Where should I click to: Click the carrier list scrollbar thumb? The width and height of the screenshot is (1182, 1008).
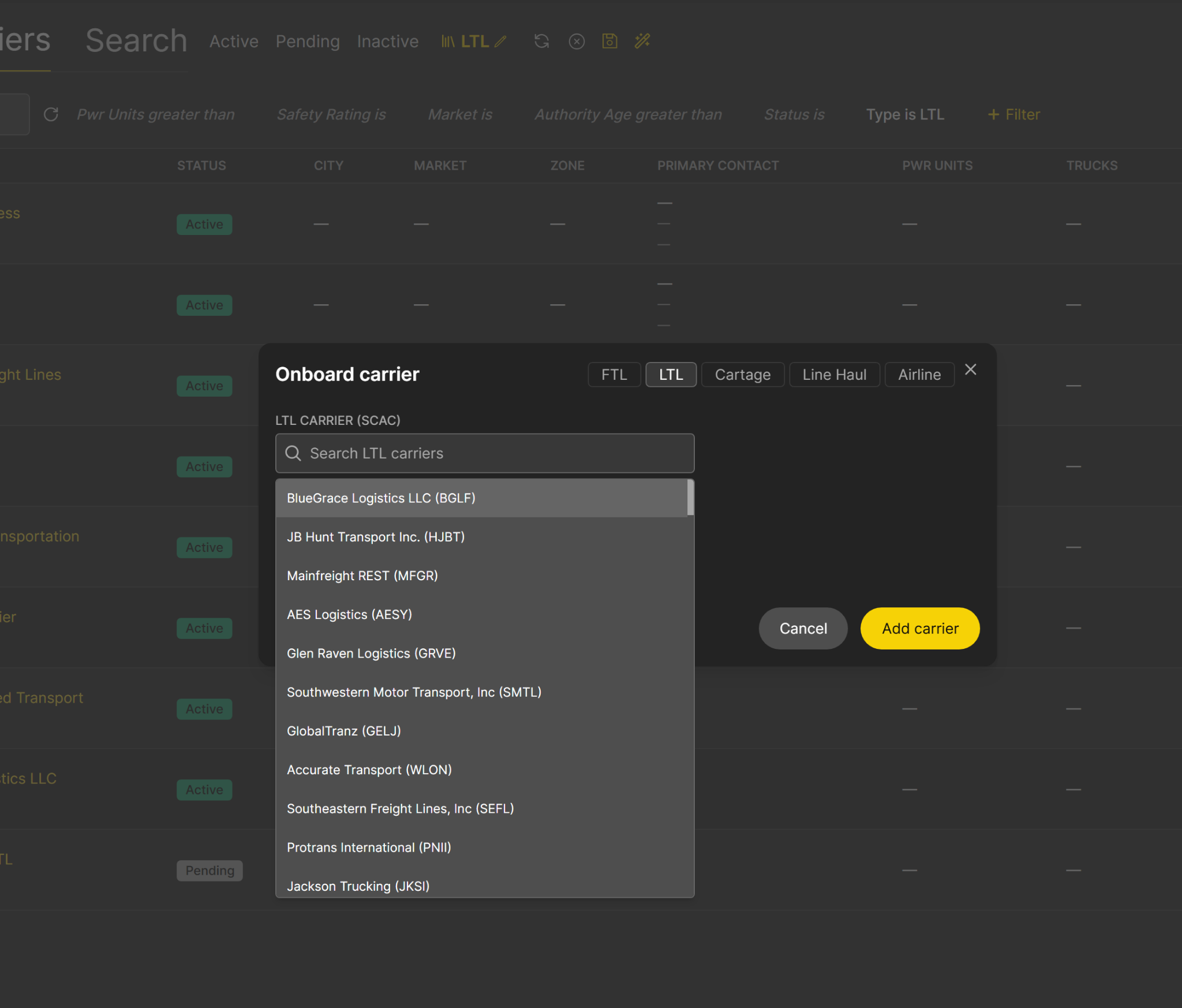pyautogui.click(x=690, y=498)
